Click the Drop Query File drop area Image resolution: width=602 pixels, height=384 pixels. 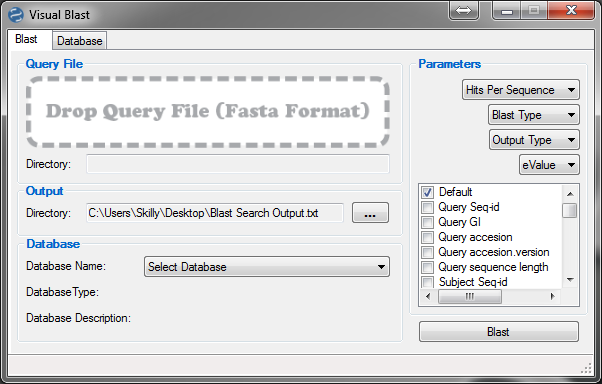(x=208, y=112)
